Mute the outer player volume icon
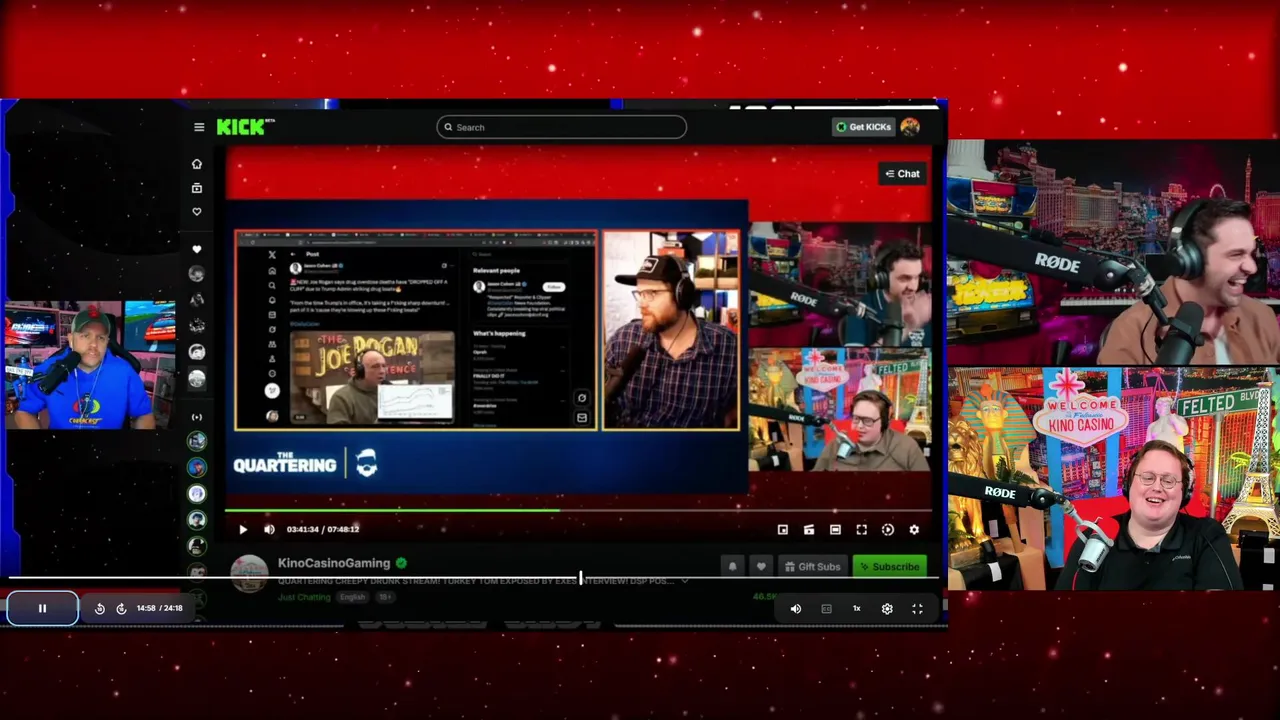Screen dimensions: 1280x720 click(795, 608)
